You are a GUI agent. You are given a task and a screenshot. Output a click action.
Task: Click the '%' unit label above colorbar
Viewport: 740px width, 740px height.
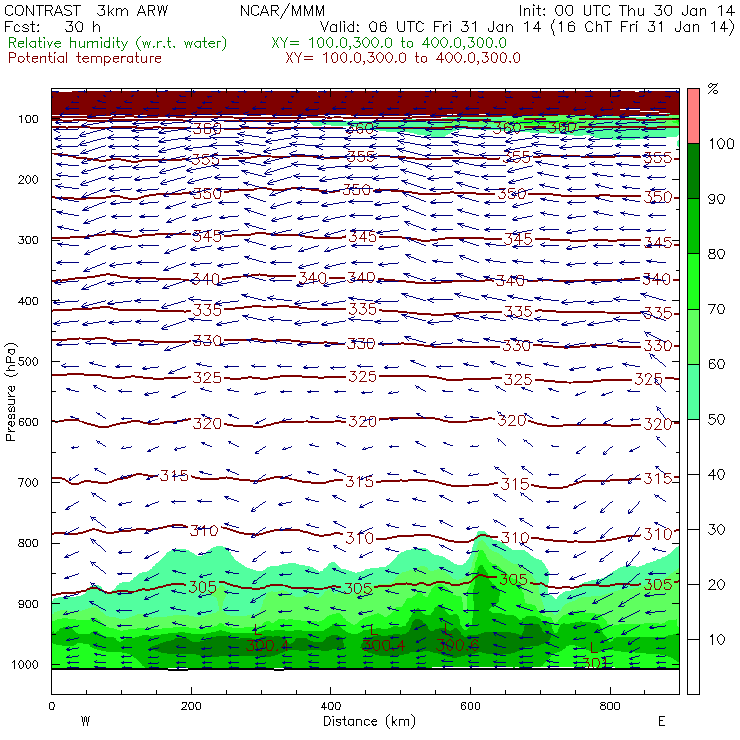[713, 89]
